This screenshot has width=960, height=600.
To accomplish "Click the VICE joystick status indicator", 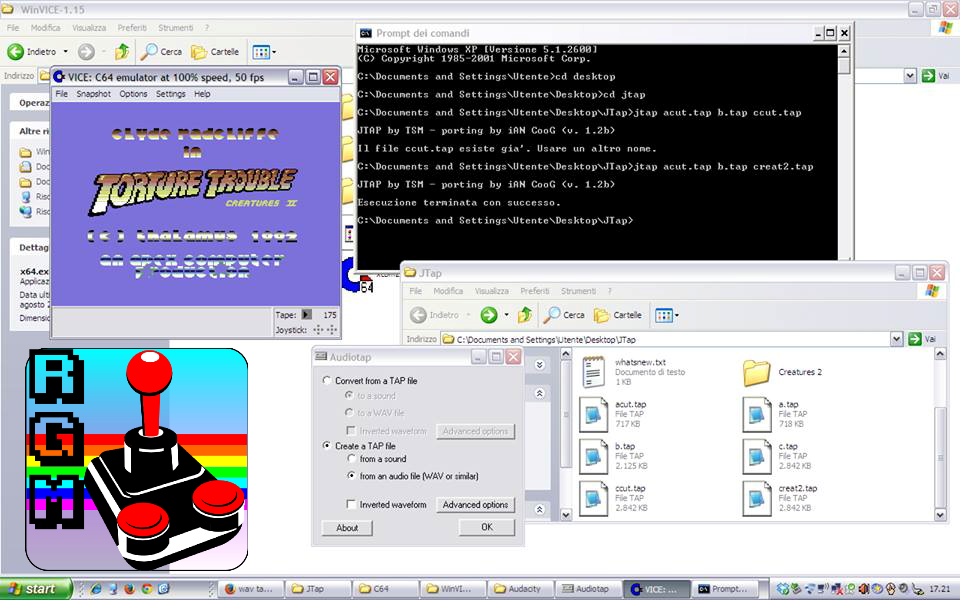I will tap(325, 329).
